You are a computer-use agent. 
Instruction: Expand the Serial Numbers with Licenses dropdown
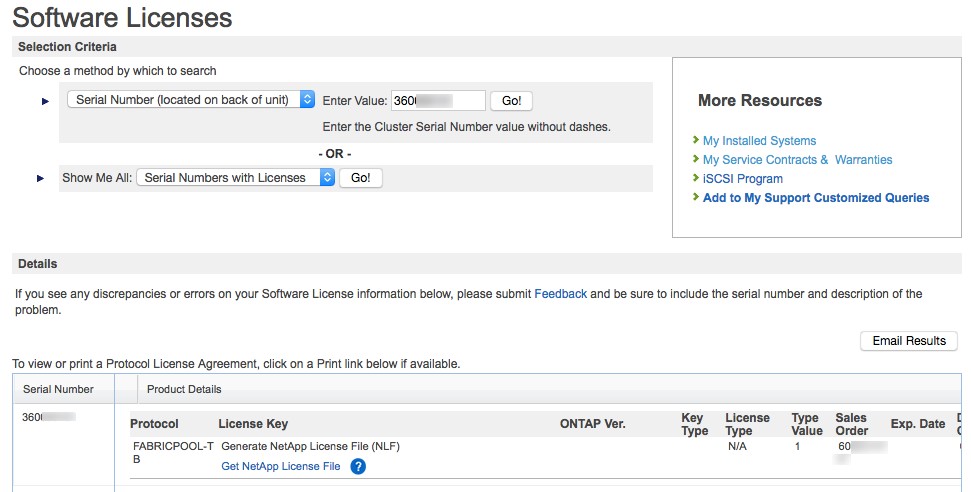point(235,178)
